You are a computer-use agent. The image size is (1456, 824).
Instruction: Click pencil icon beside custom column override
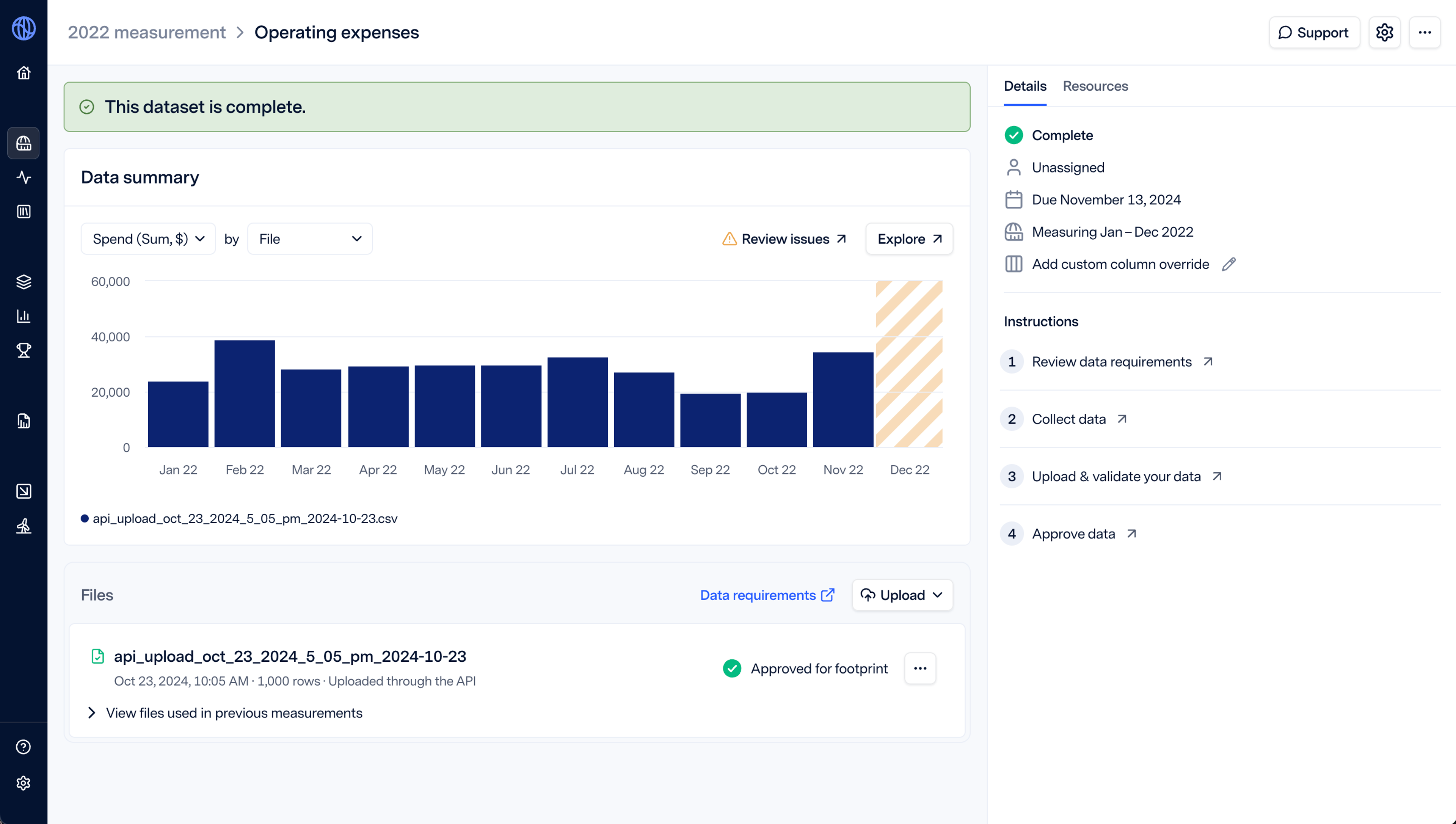[1228, 264]
